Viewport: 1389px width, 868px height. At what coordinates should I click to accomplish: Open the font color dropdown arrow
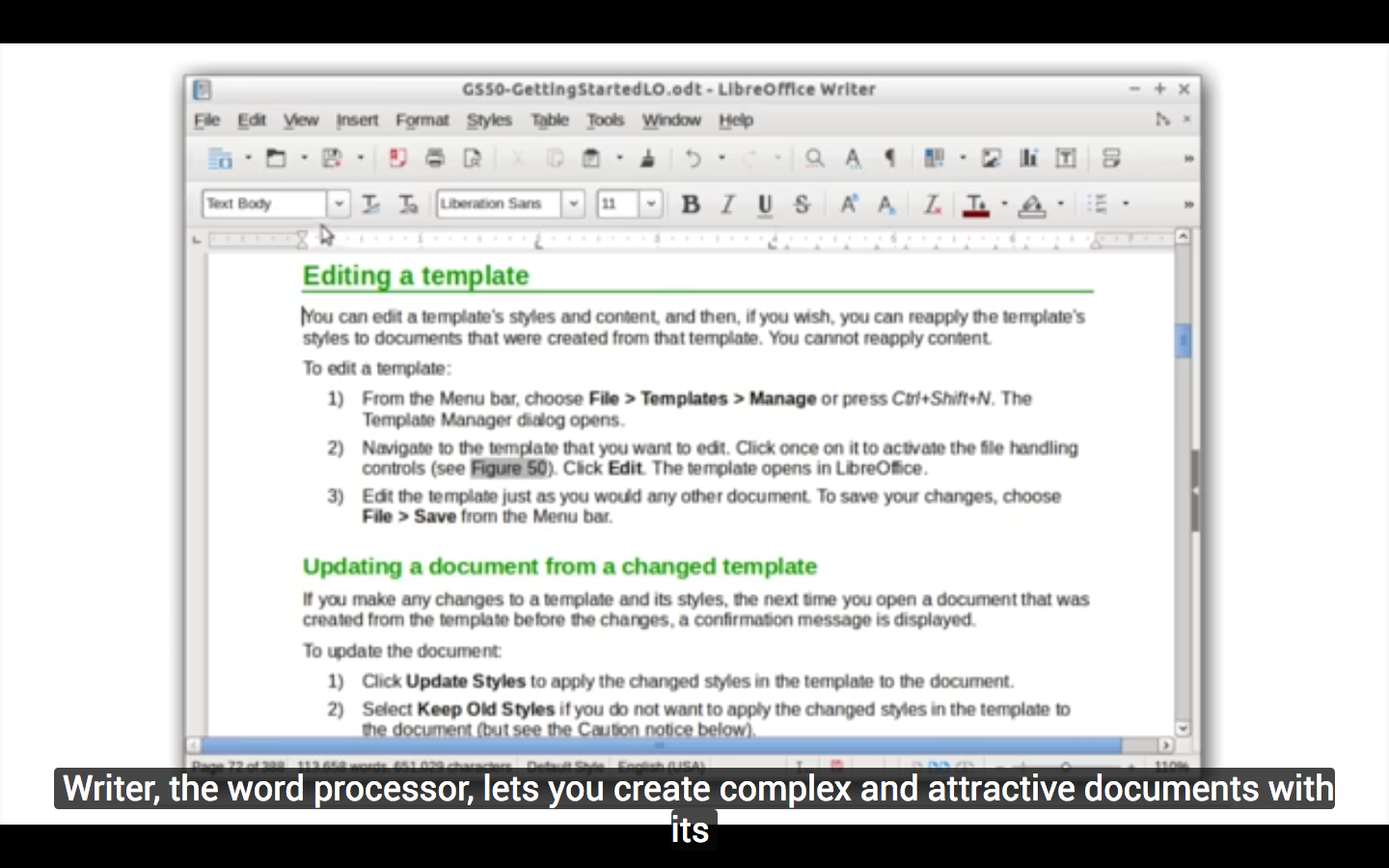1004,204
